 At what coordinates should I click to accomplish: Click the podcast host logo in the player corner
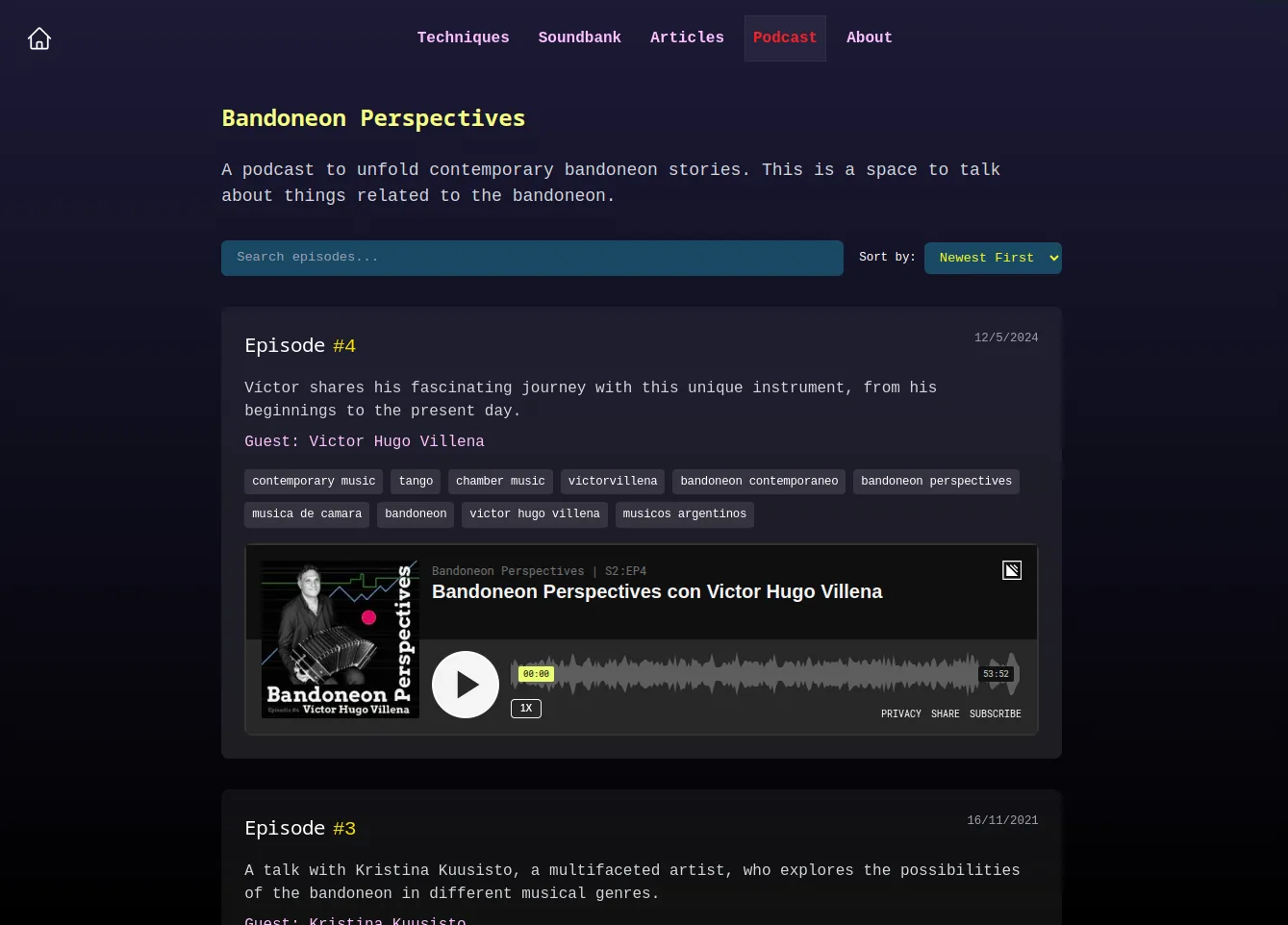click(1012, 570)
